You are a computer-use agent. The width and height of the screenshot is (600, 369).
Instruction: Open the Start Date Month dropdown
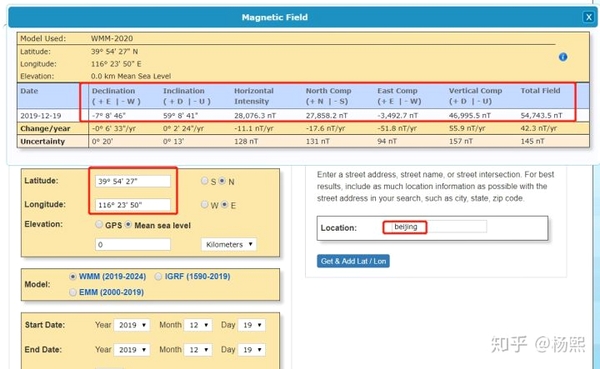198,325
